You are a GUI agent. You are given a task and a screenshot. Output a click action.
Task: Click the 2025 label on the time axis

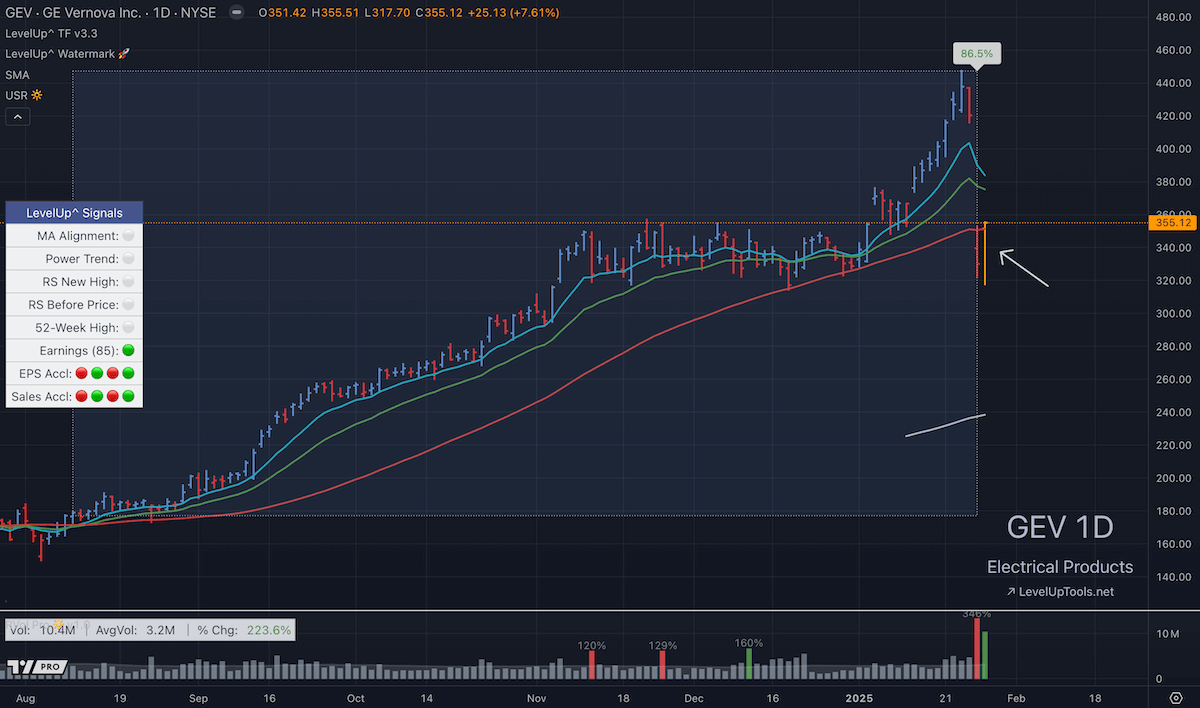click(x=860, y=698)
